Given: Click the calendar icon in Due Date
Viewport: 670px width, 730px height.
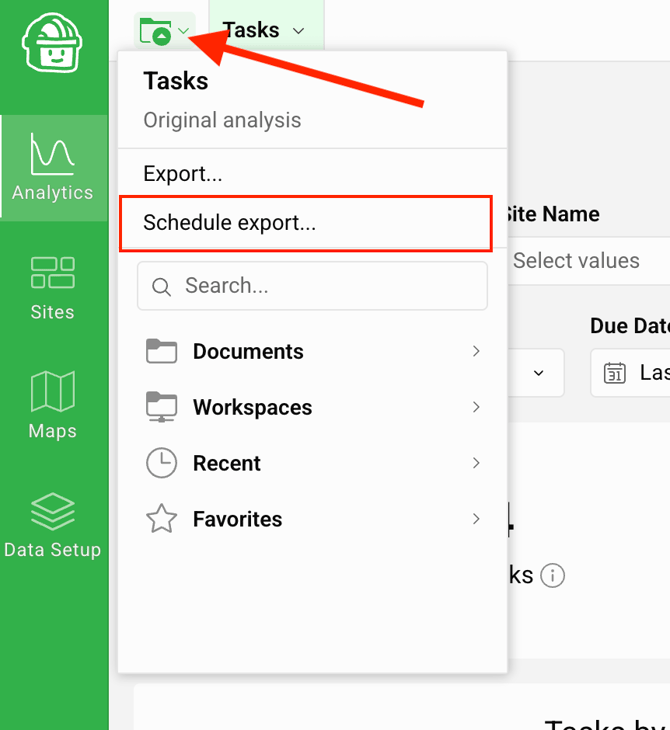Looking at the screenshot, I should [x=614, y=373].
